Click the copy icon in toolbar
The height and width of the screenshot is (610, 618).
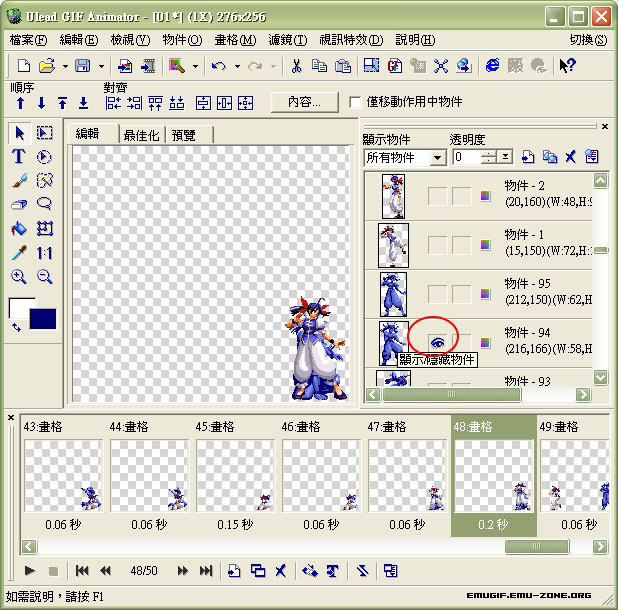(x=319, y=65)
